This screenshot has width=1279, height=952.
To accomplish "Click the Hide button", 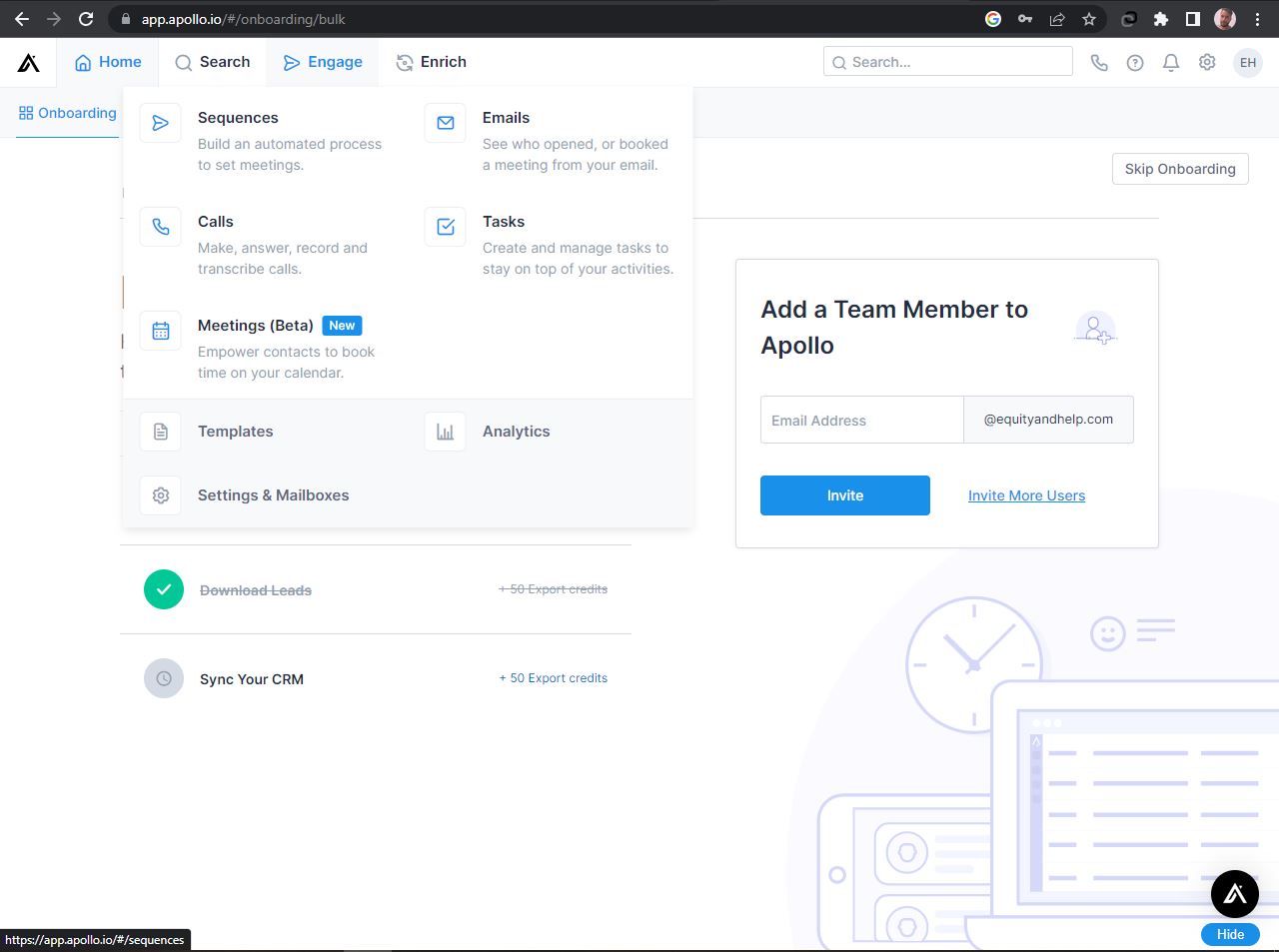I will click(x=1230, y=935).
